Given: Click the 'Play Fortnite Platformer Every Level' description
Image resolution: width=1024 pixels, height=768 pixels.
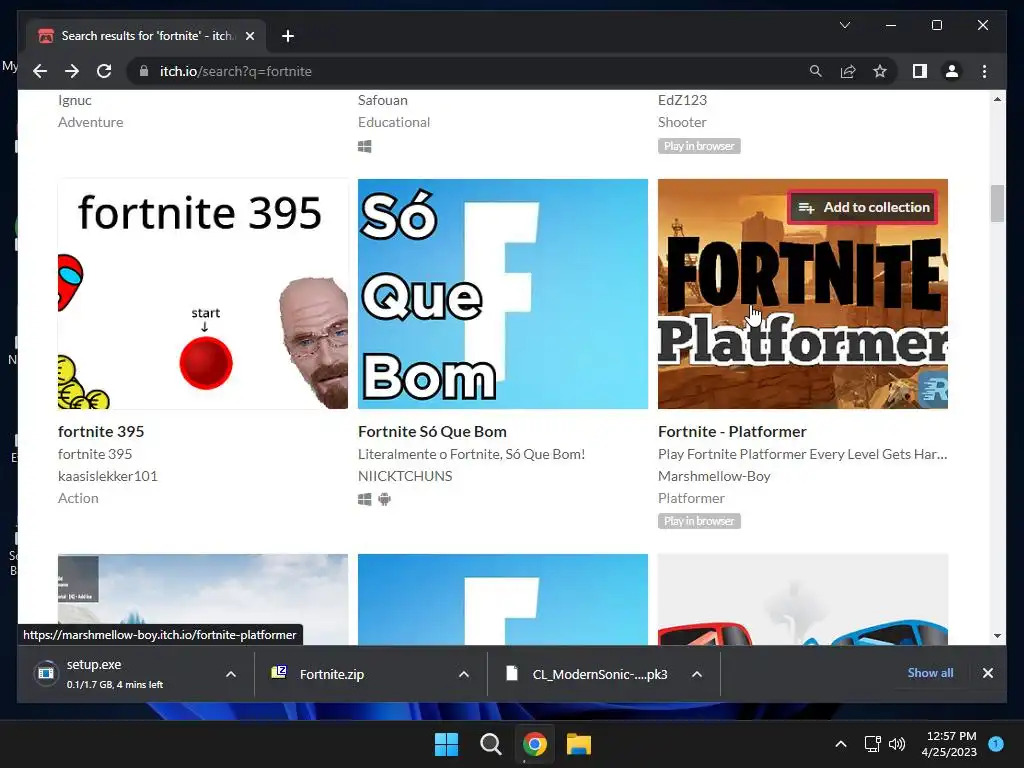Looking at the screenshot, I should click(x=803, y=454).
